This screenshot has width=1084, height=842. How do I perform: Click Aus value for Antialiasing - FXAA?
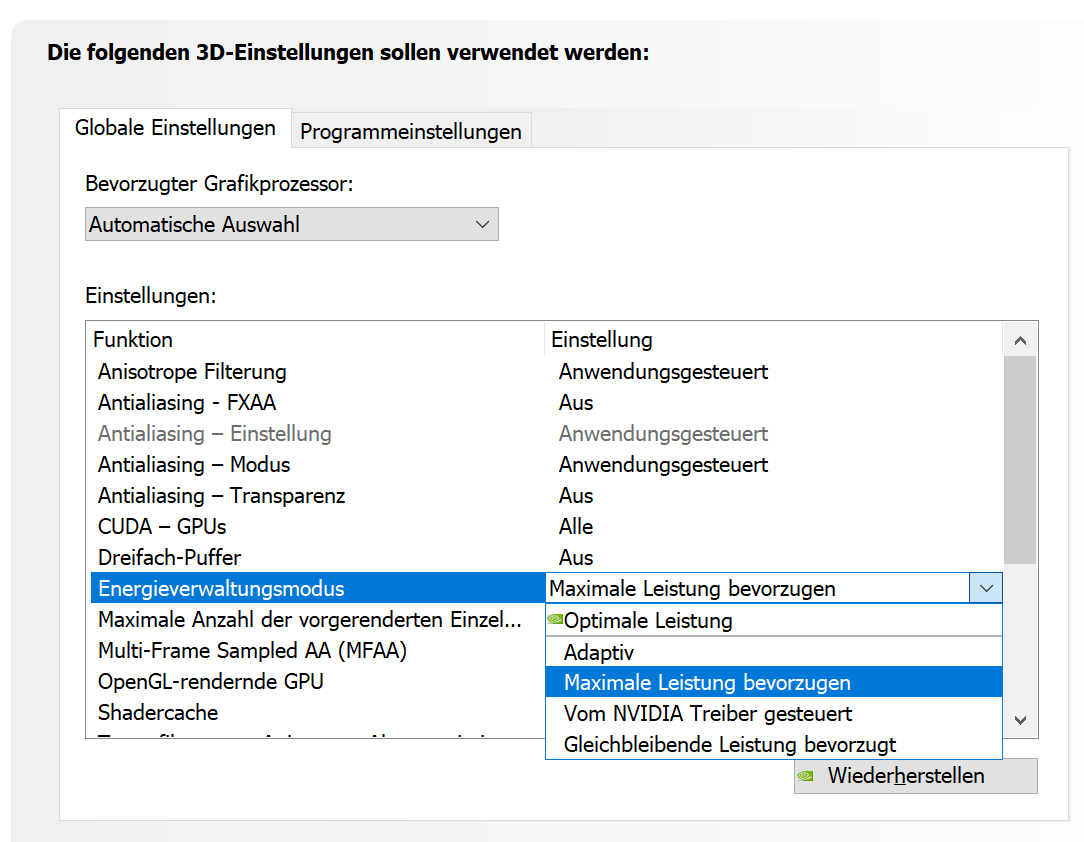(576, 402)
